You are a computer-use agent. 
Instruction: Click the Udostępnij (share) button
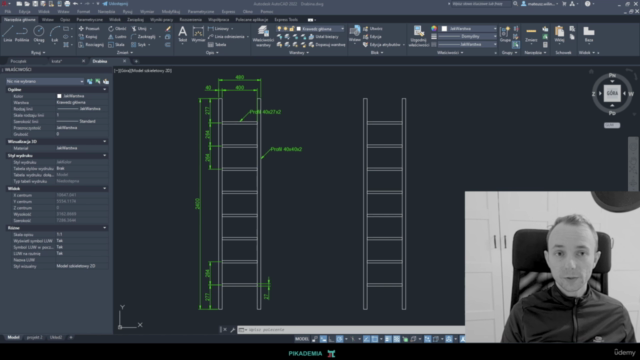[115, 4]
